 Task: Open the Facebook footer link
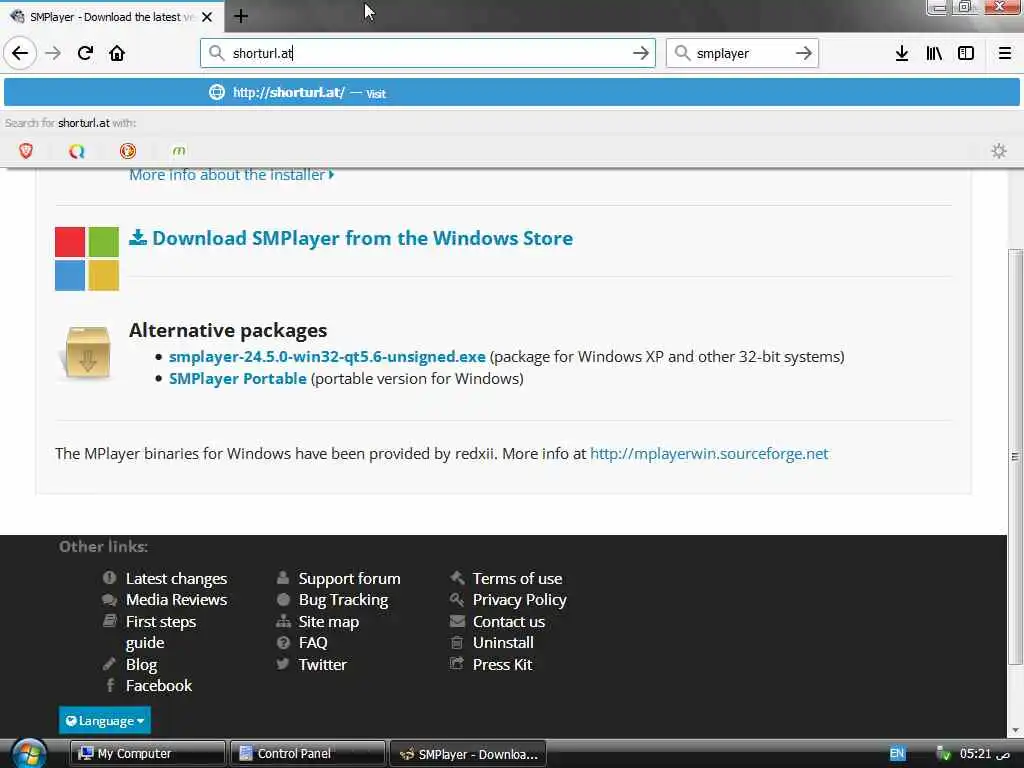(159, 686)
